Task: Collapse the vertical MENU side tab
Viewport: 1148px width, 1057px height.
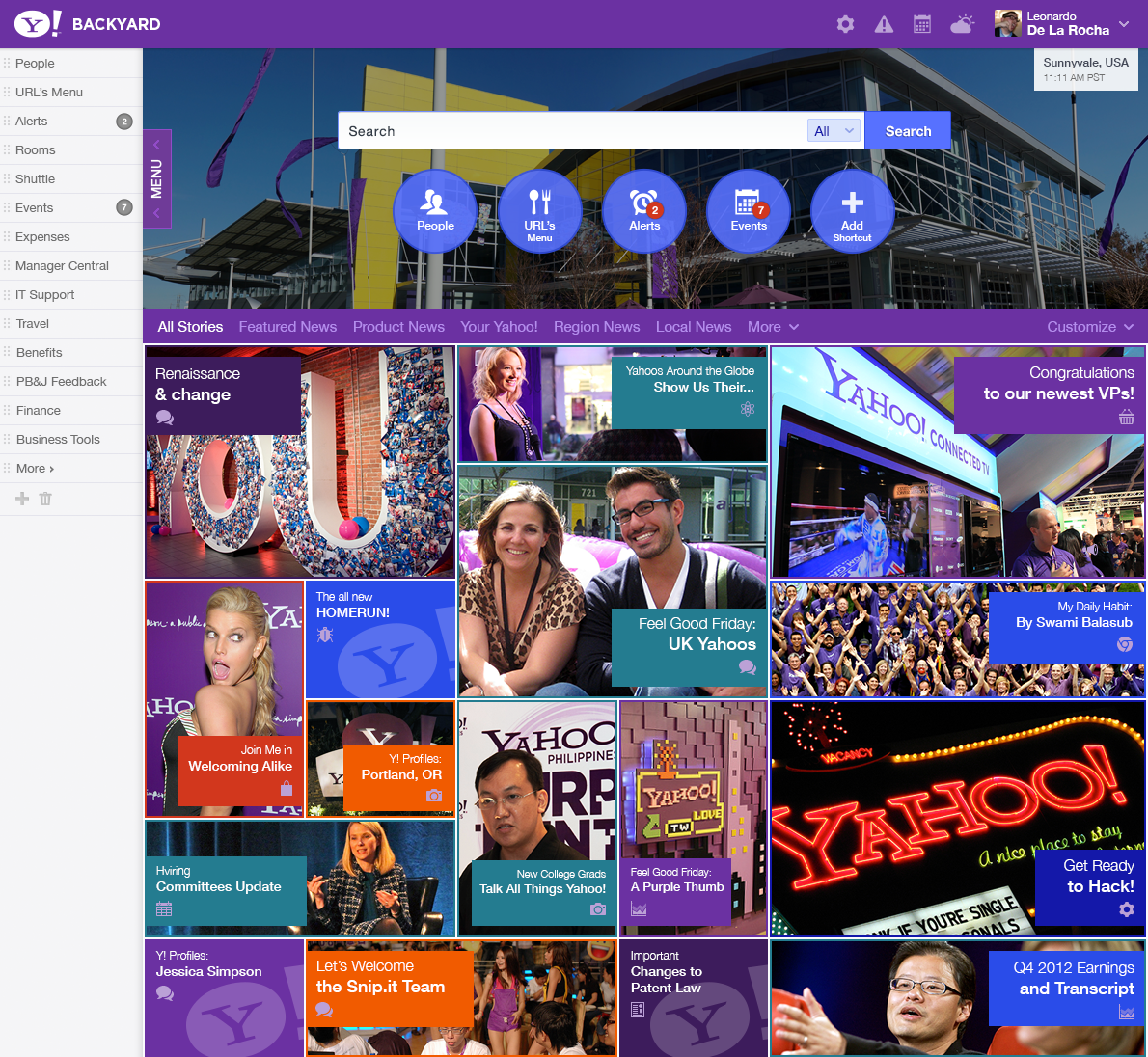Action: (x=156, y=178)
